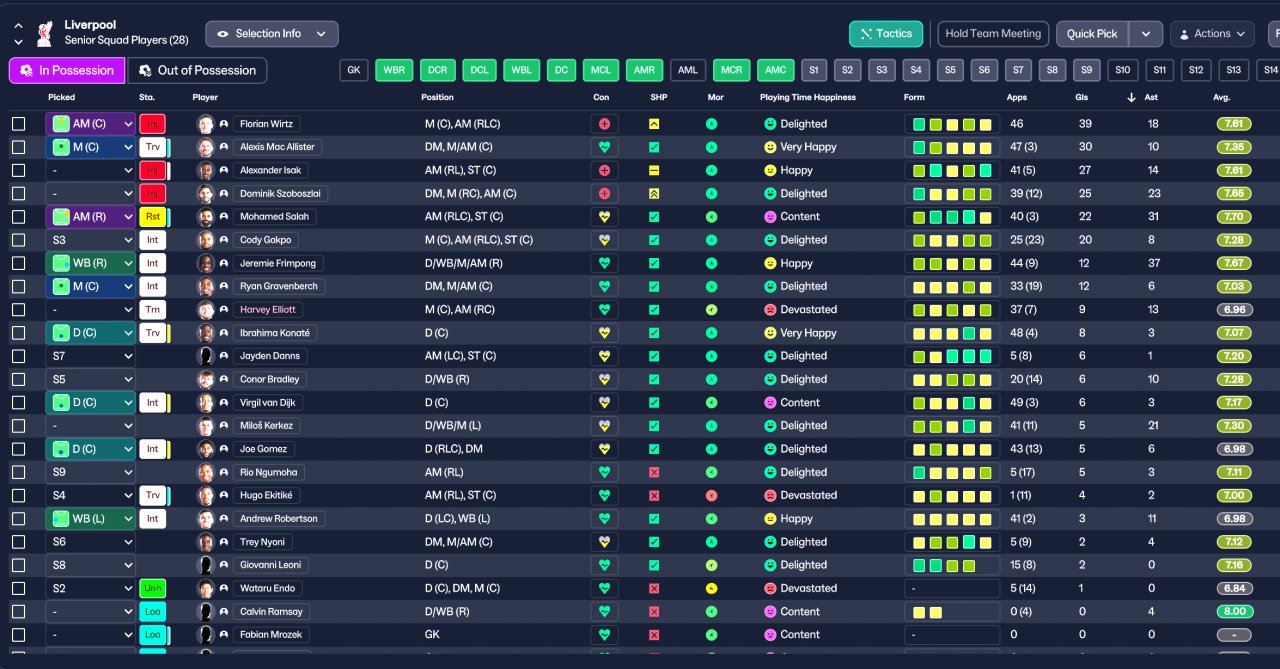Image resolution: width=1280 pixels, height=669 pixels.
Task: Sort by the Playing Time Happiness column
Action: [807, 98]
